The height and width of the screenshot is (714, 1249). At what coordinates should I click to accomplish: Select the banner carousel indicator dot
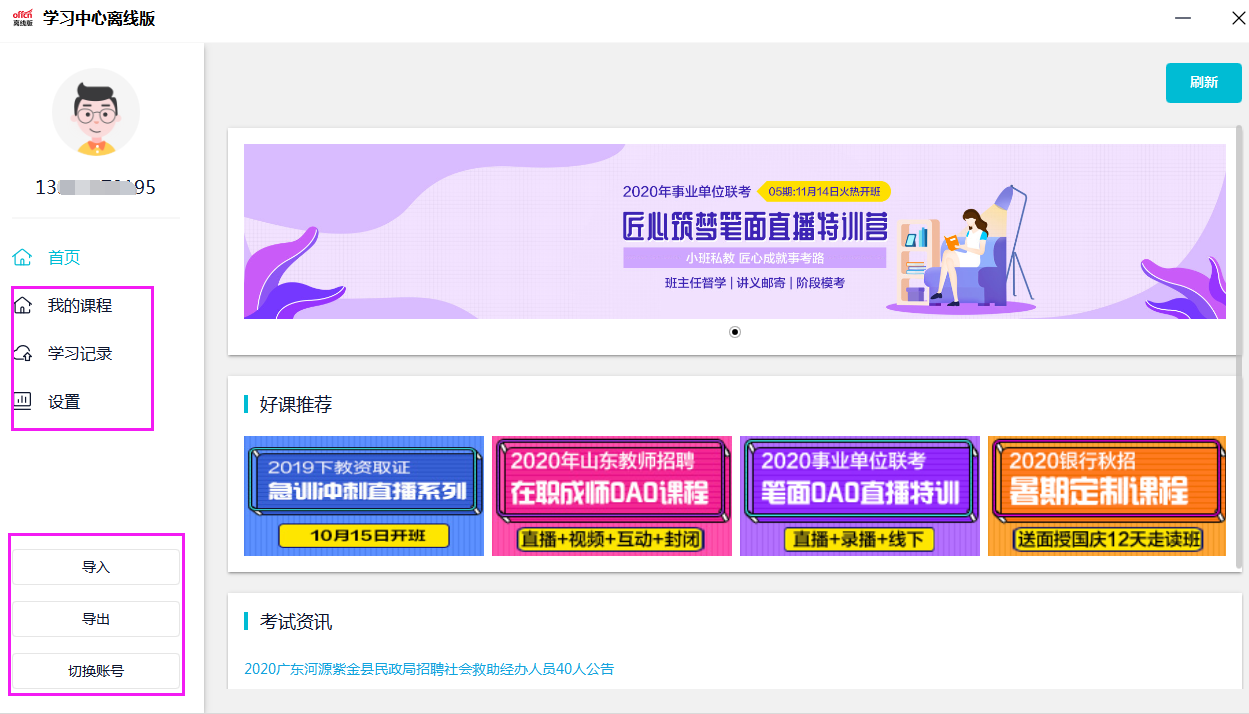735,332
